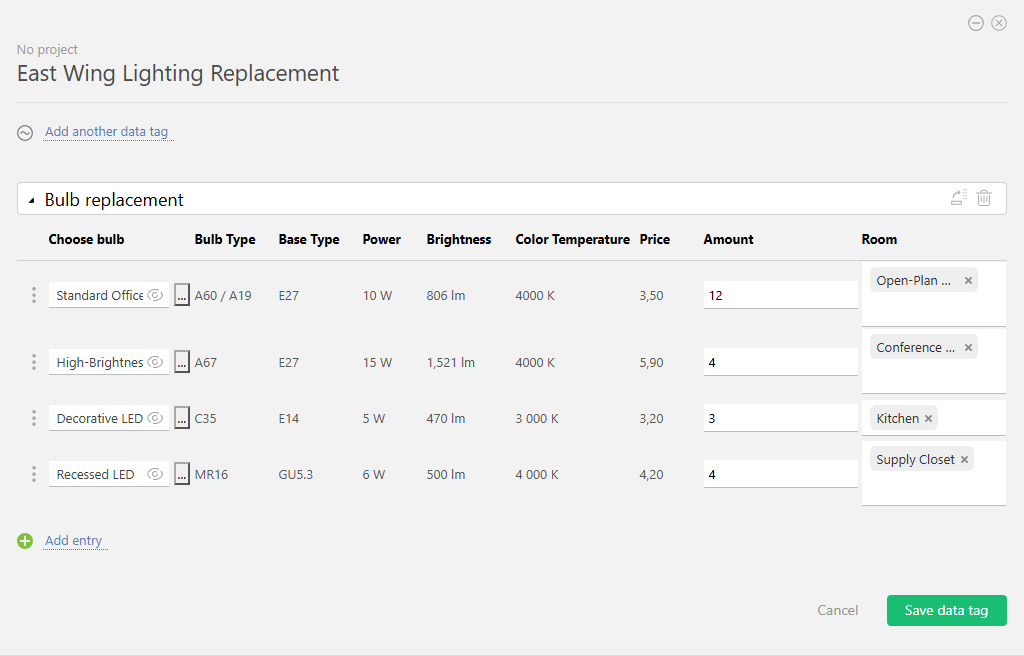Click the 15 W power cell
1024x656 pixels.
(x=377, y=362)
